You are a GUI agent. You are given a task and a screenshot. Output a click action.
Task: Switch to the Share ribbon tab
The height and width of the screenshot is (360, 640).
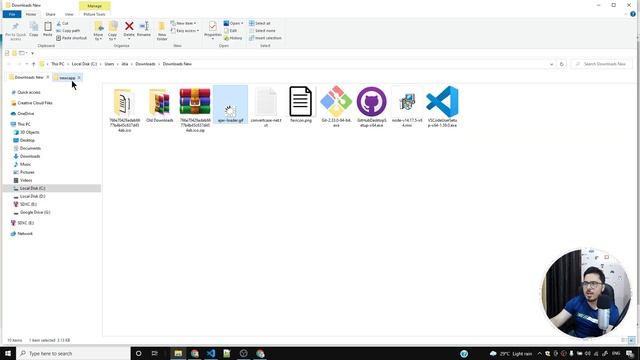click(50, 14)
